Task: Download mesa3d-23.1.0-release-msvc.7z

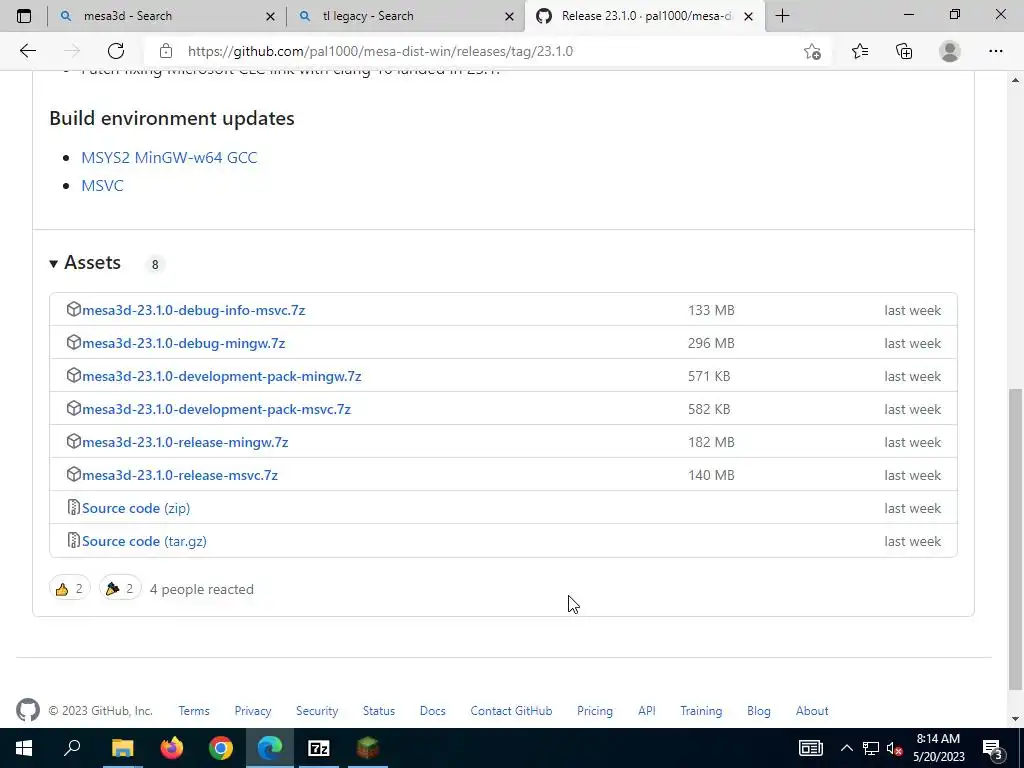Action: (x=180, y=475)
